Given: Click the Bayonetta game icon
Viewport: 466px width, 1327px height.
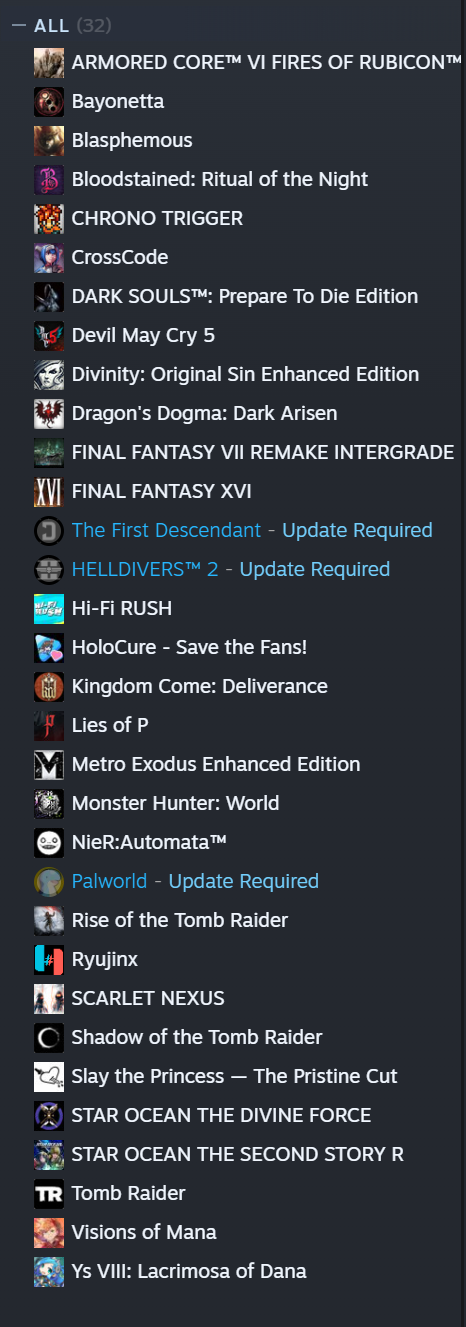Looking at the screenshot, I should tap(49, 101).
